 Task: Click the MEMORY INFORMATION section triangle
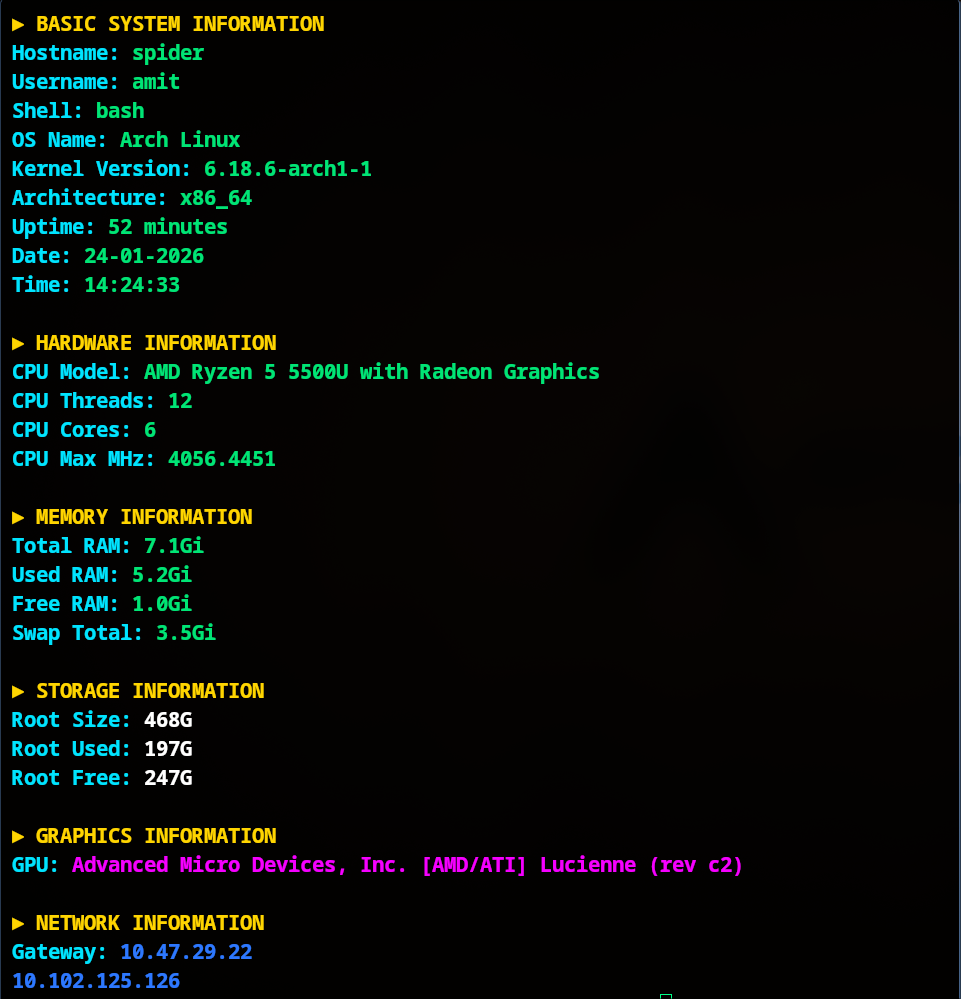pyautogui.click(x=17, y=516)
